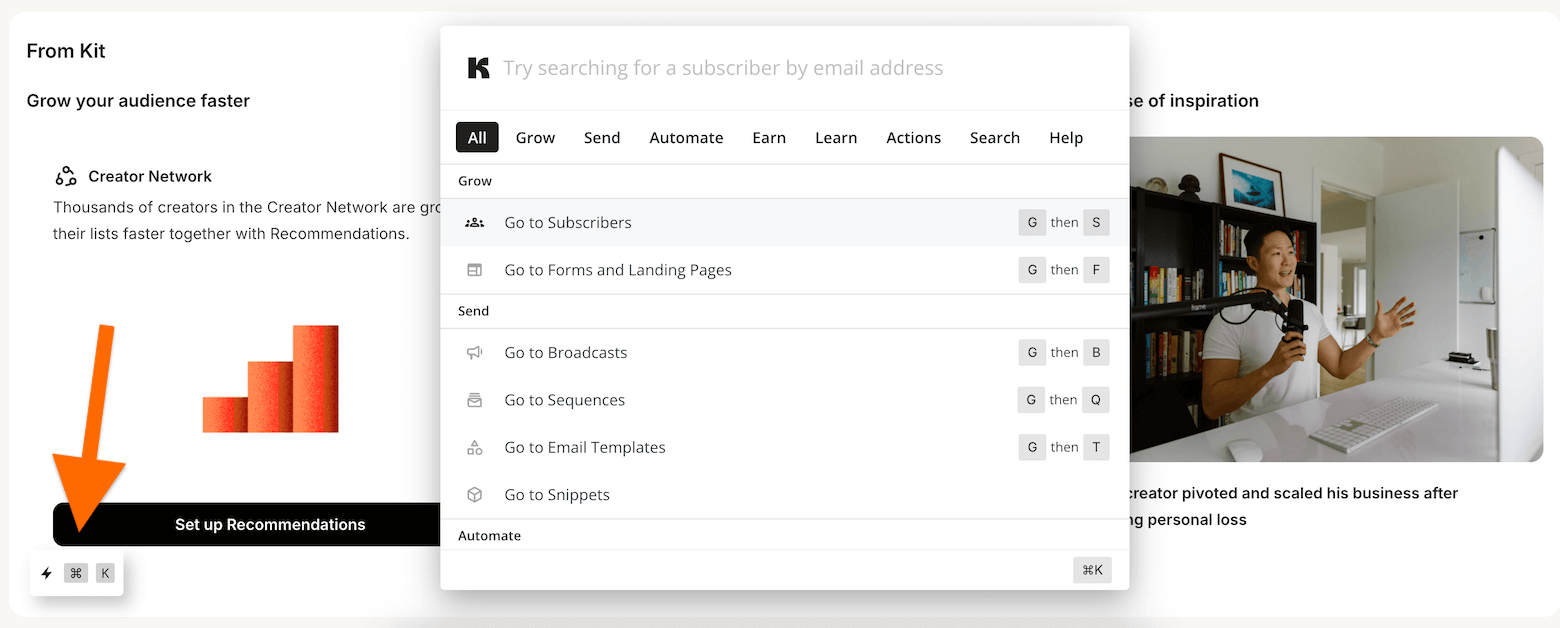Open the Search tab
Screen dimensions: 1560x628
(x=995, y=138)
